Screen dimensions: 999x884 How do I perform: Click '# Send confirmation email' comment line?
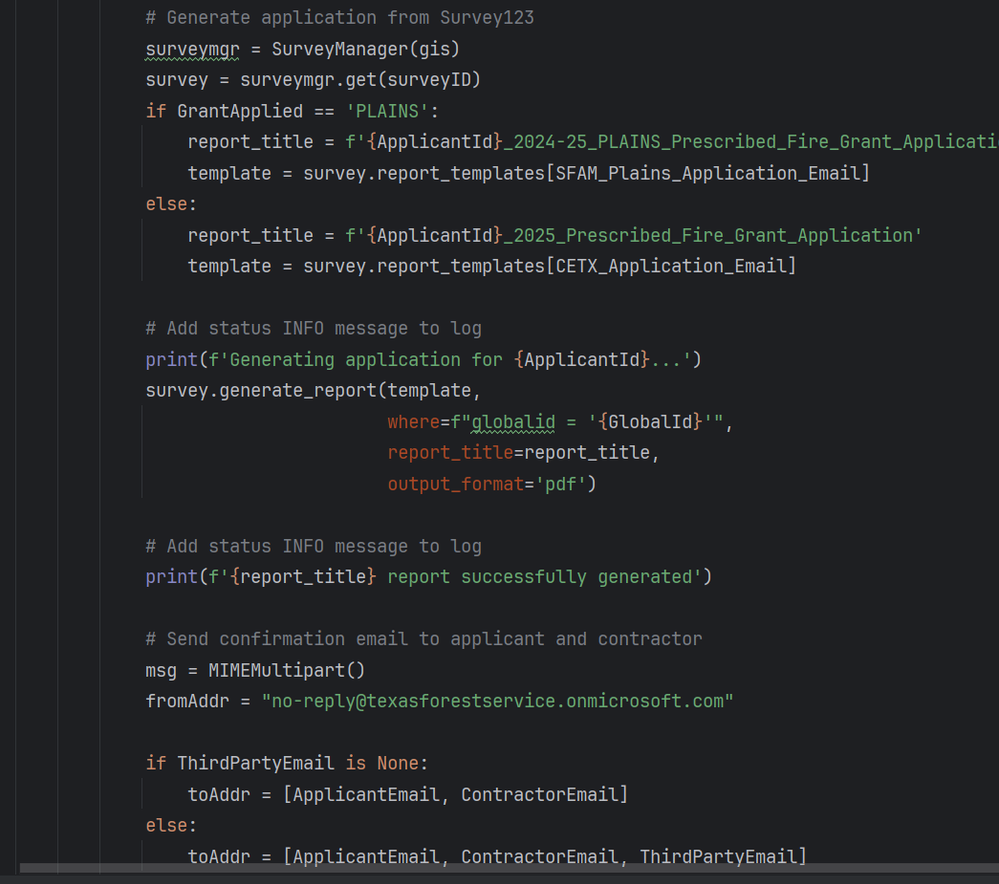click(424, 639)
